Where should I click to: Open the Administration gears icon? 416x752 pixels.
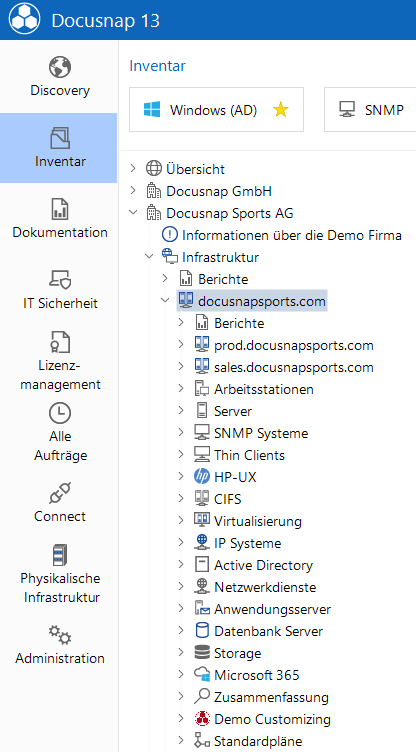click(x=60, y=634)
